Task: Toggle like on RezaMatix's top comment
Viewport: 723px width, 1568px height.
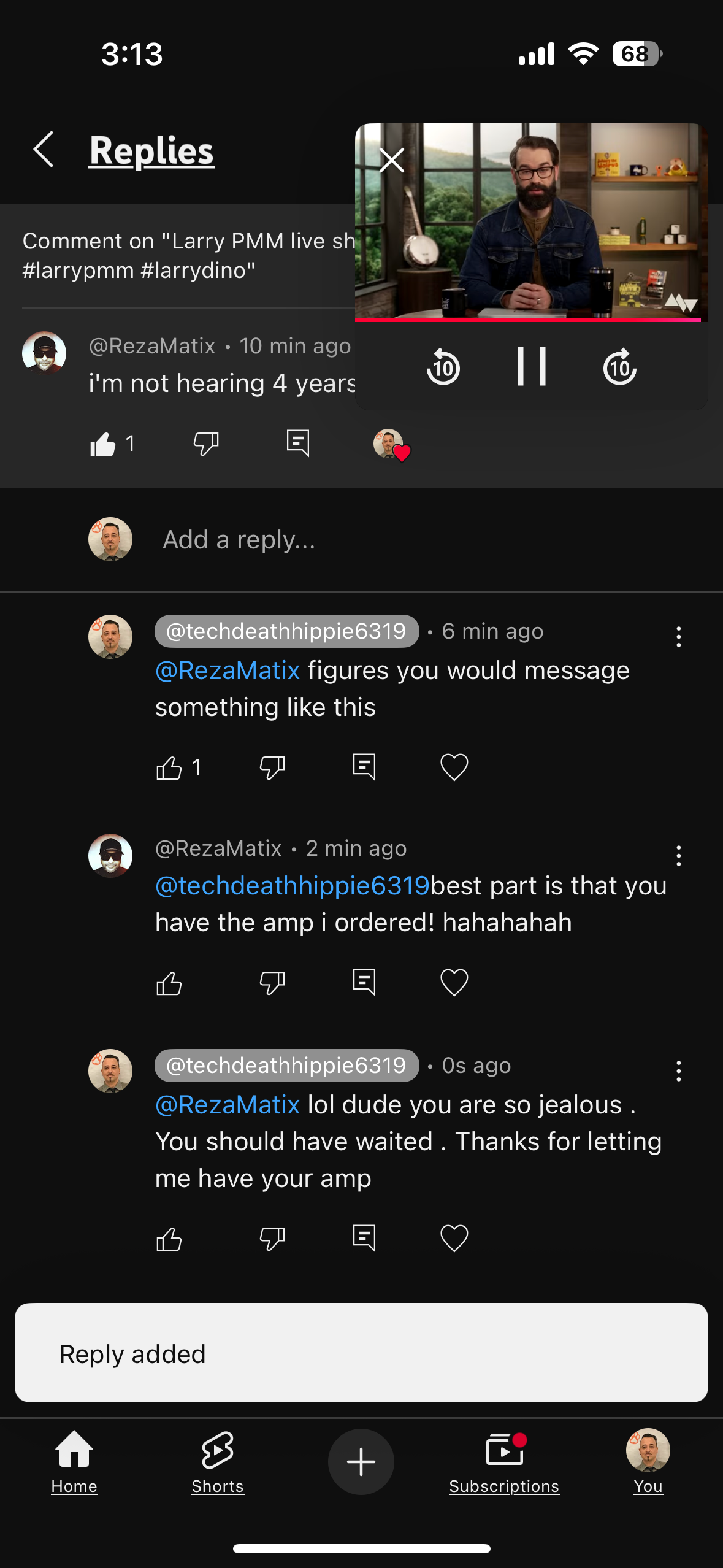Action: coord(103,444)
